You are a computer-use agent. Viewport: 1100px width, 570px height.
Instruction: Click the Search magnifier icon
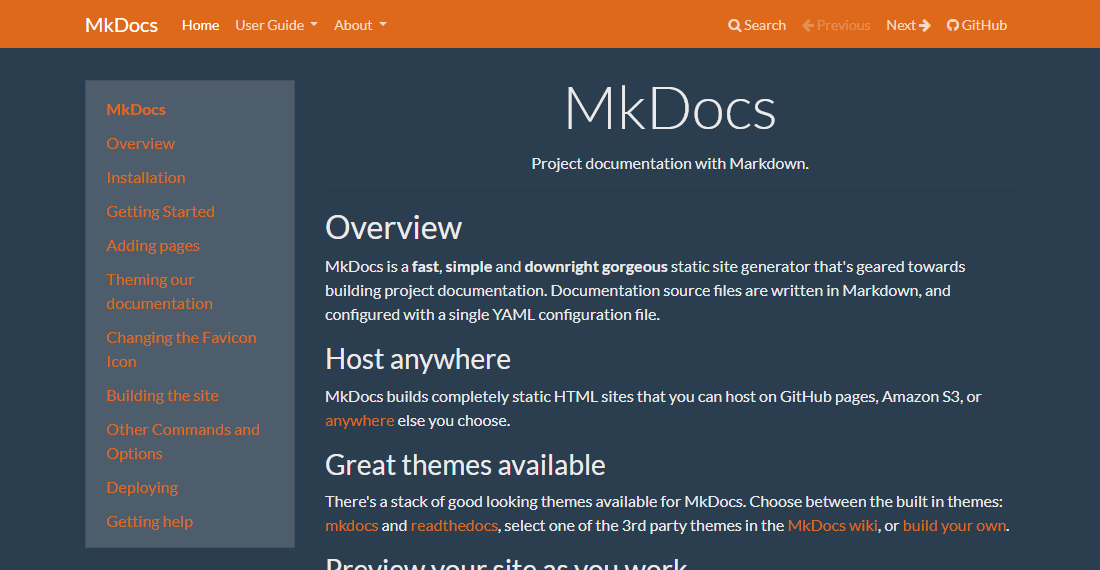tap(735, 25)
